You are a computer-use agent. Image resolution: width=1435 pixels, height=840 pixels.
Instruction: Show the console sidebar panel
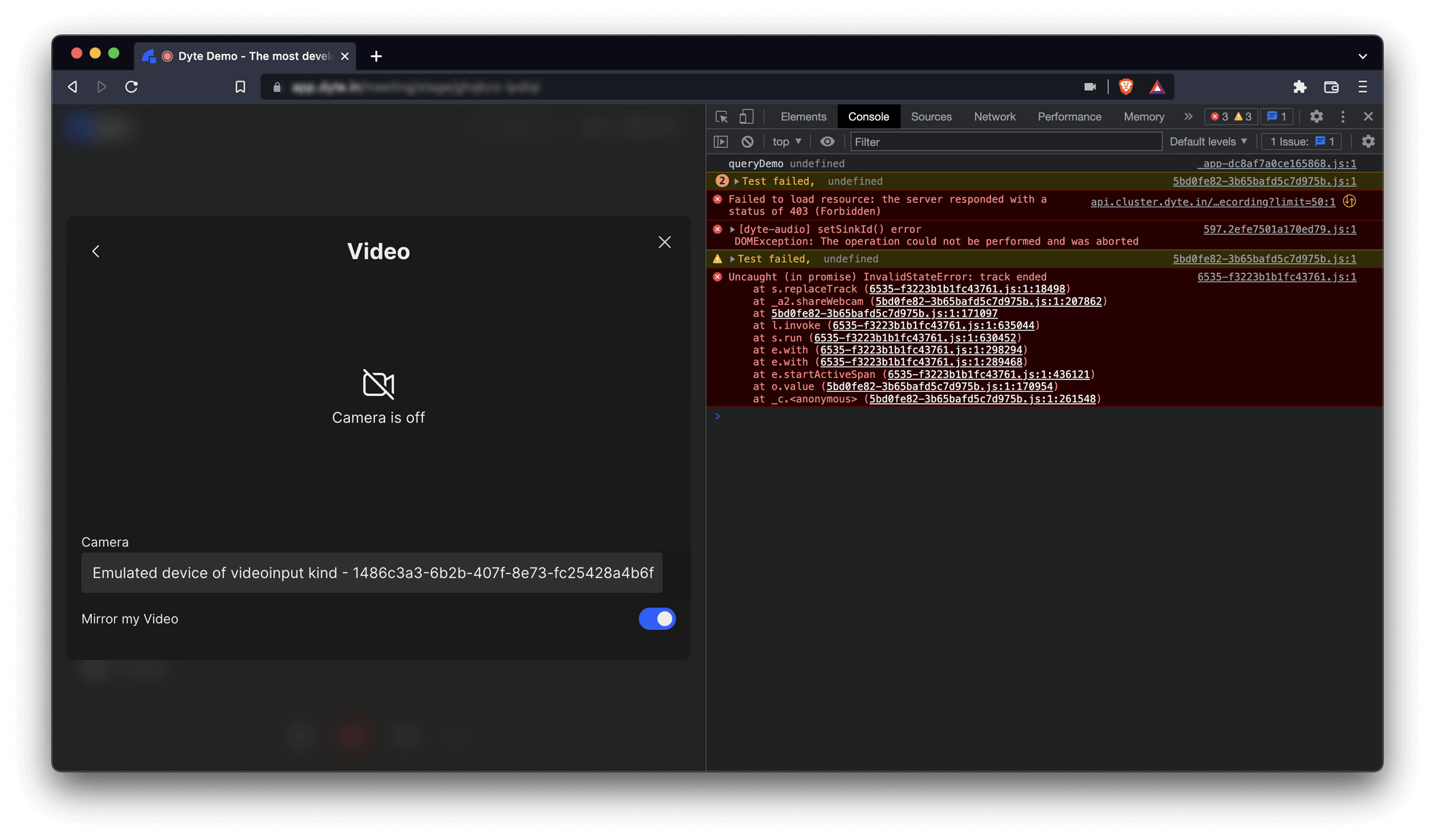click(721, 141)
